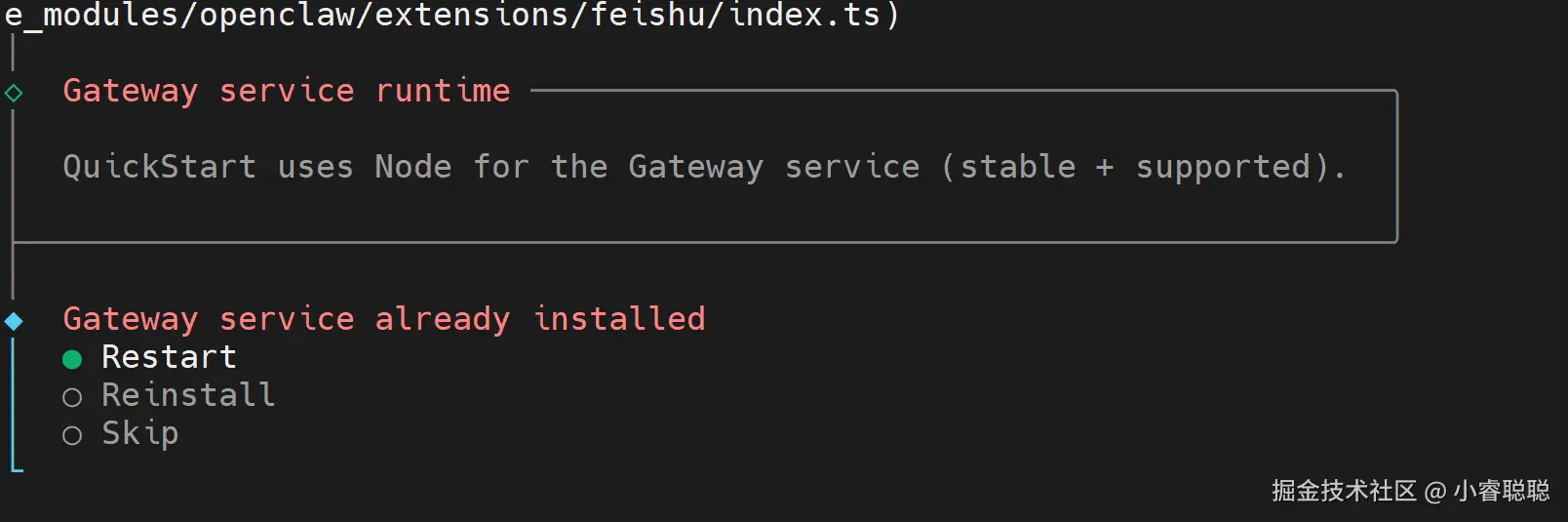Select the green Restart radio bullet
The width and height of the screenshot is (1568, 522).
coord(72,359)
